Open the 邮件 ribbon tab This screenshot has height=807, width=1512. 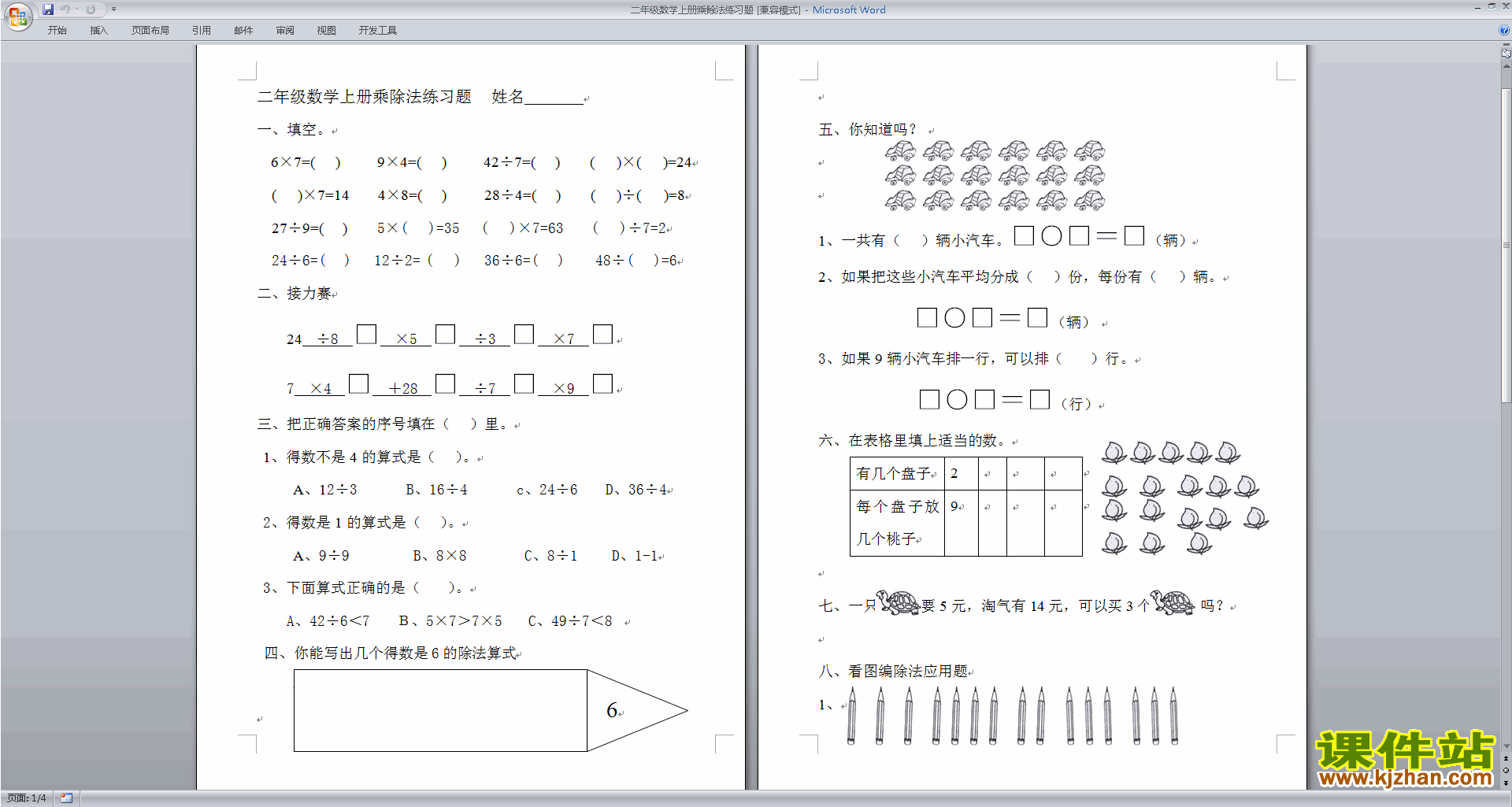pyautogui.click(x=243, y=31)
